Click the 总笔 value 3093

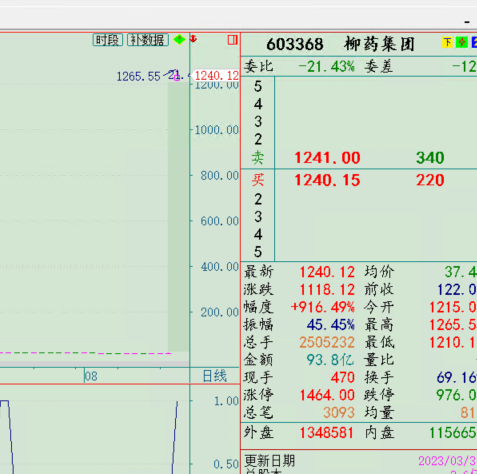[339, 413]
